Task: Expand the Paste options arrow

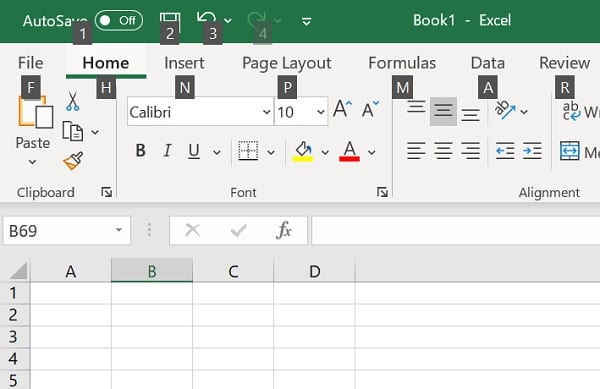Action: pyautogui.click(x=33, y=162)
